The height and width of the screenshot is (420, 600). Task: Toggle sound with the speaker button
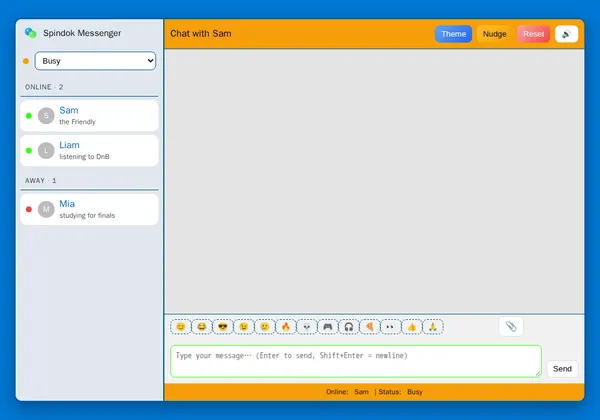click(566, 34)
